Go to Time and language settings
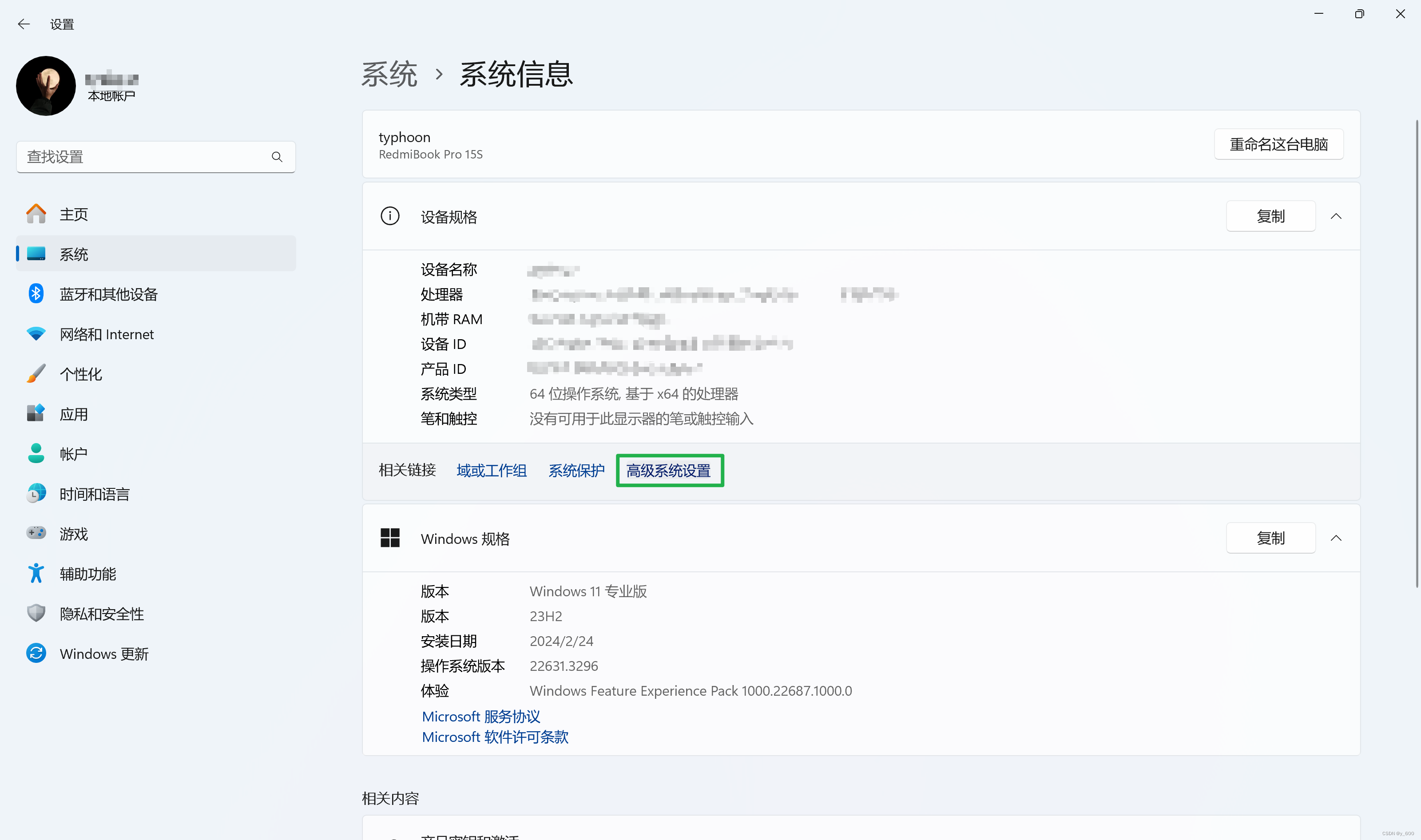1421x840 pixels. 95,494
